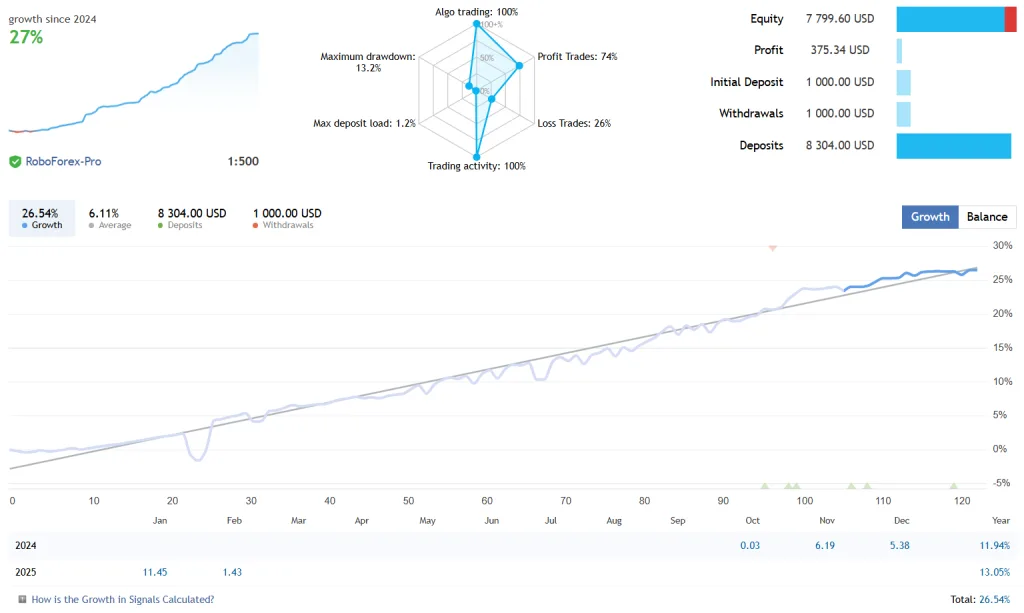Viewport: 1024px width, 613px height.
Task: Toggle the Deposits series in chart legend
Action: pos(192,218)
